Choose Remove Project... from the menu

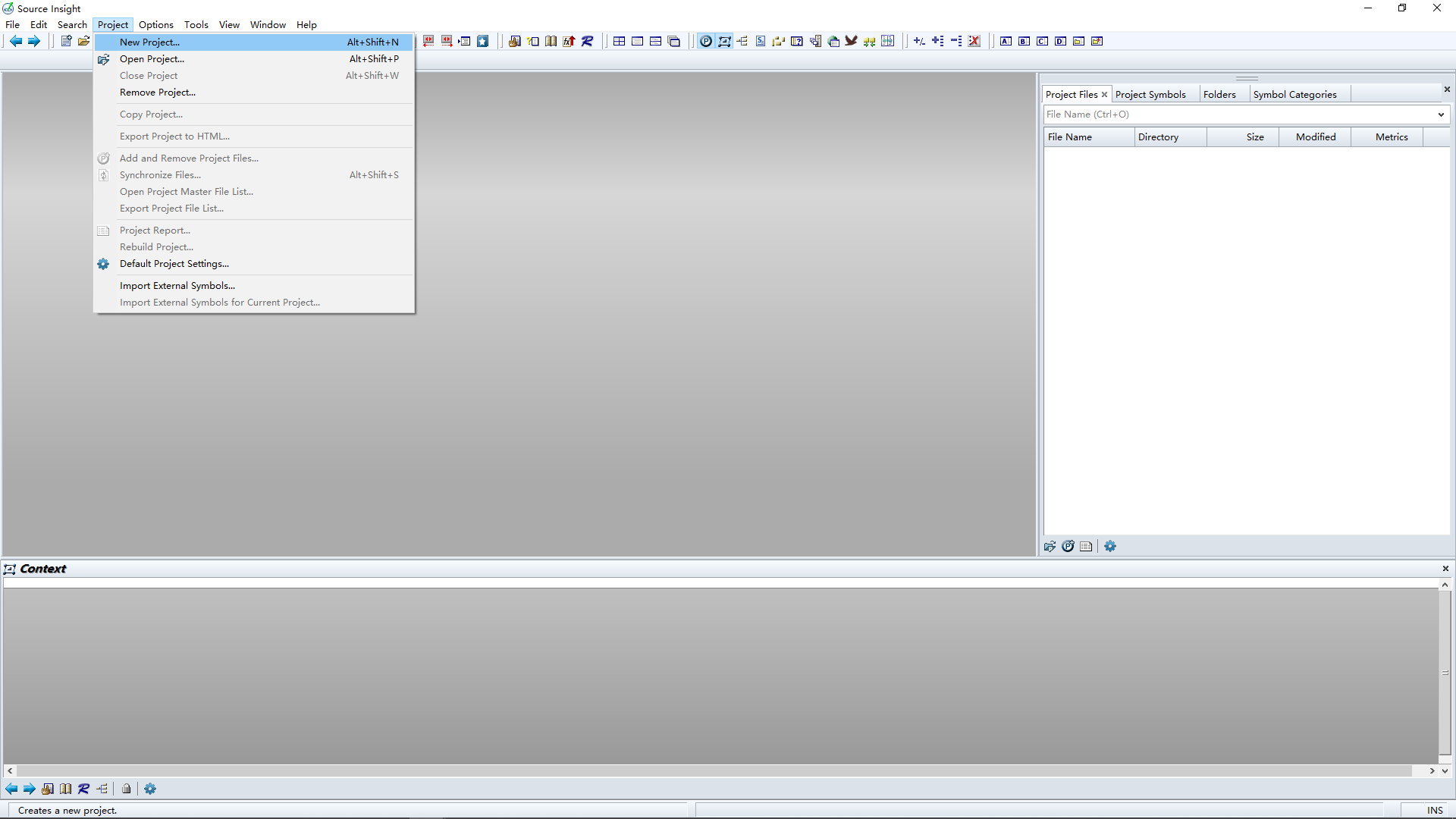(254, 93)
